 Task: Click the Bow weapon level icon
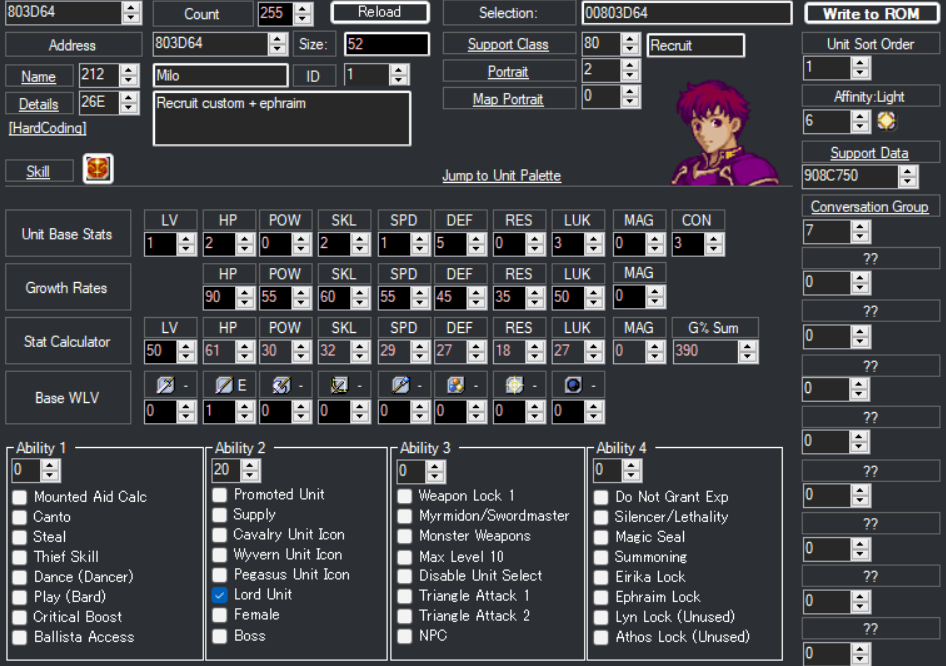338,384
